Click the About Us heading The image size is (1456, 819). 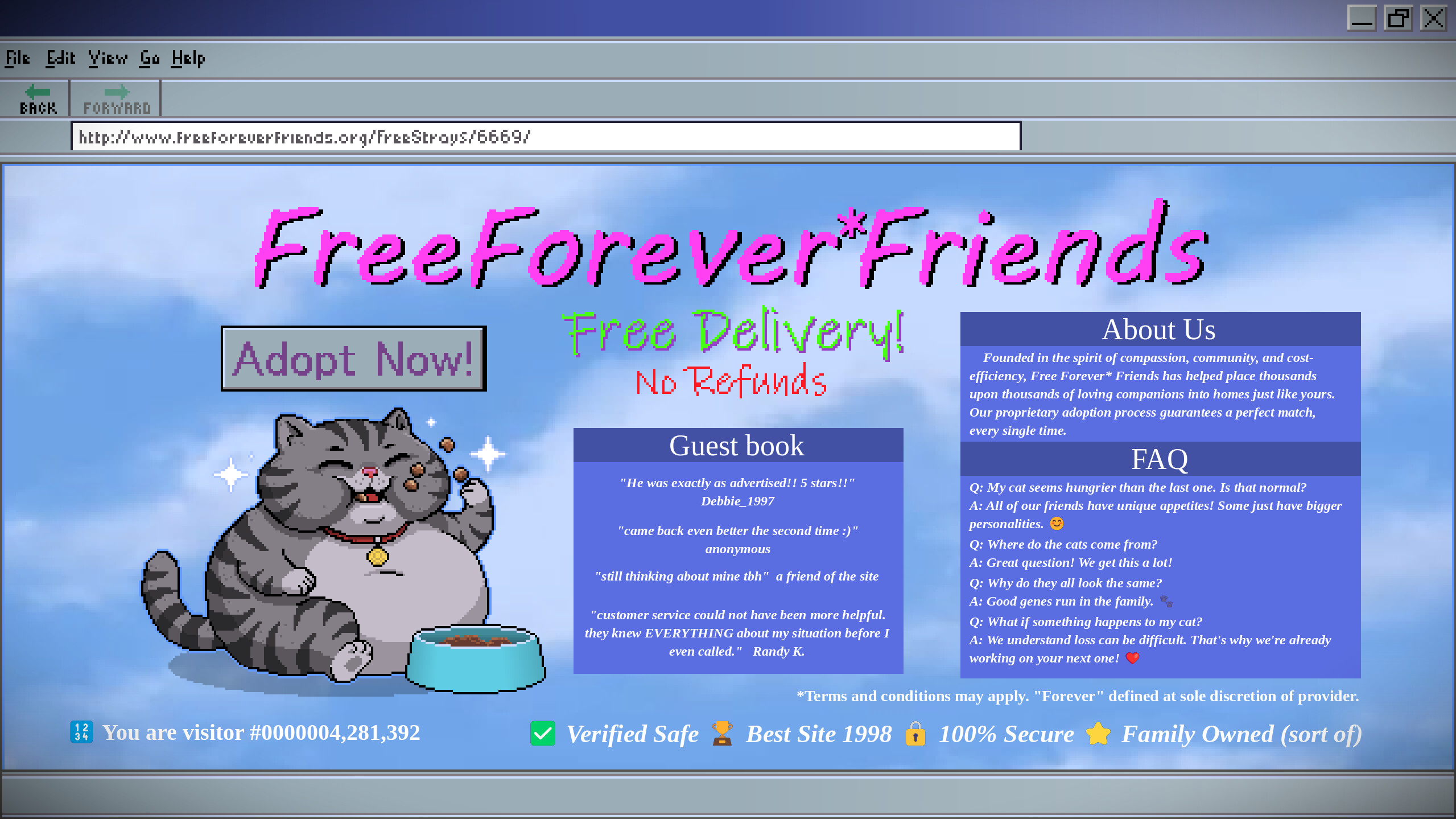(x=1159, y=329)
